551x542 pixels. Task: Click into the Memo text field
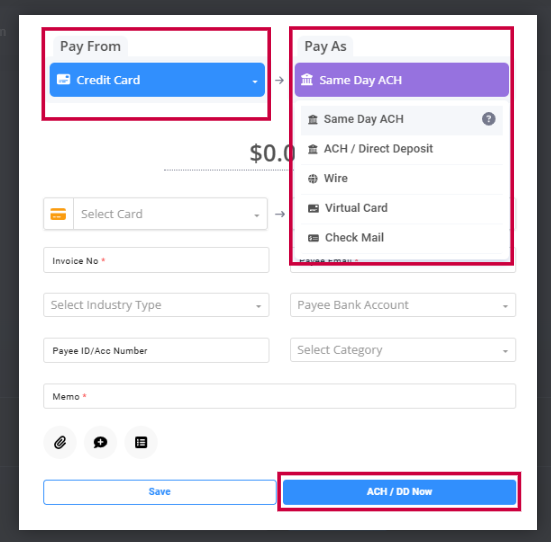(279, 396)
